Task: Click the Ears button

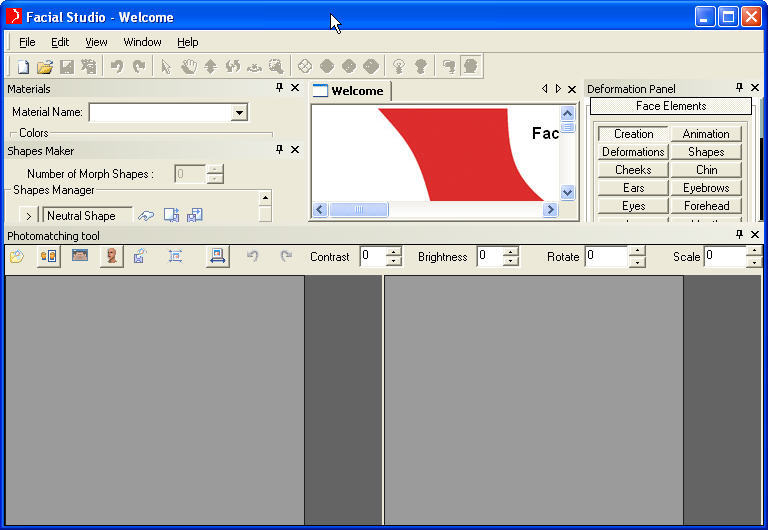Action: pyautogui.click(x=633, y=188)
